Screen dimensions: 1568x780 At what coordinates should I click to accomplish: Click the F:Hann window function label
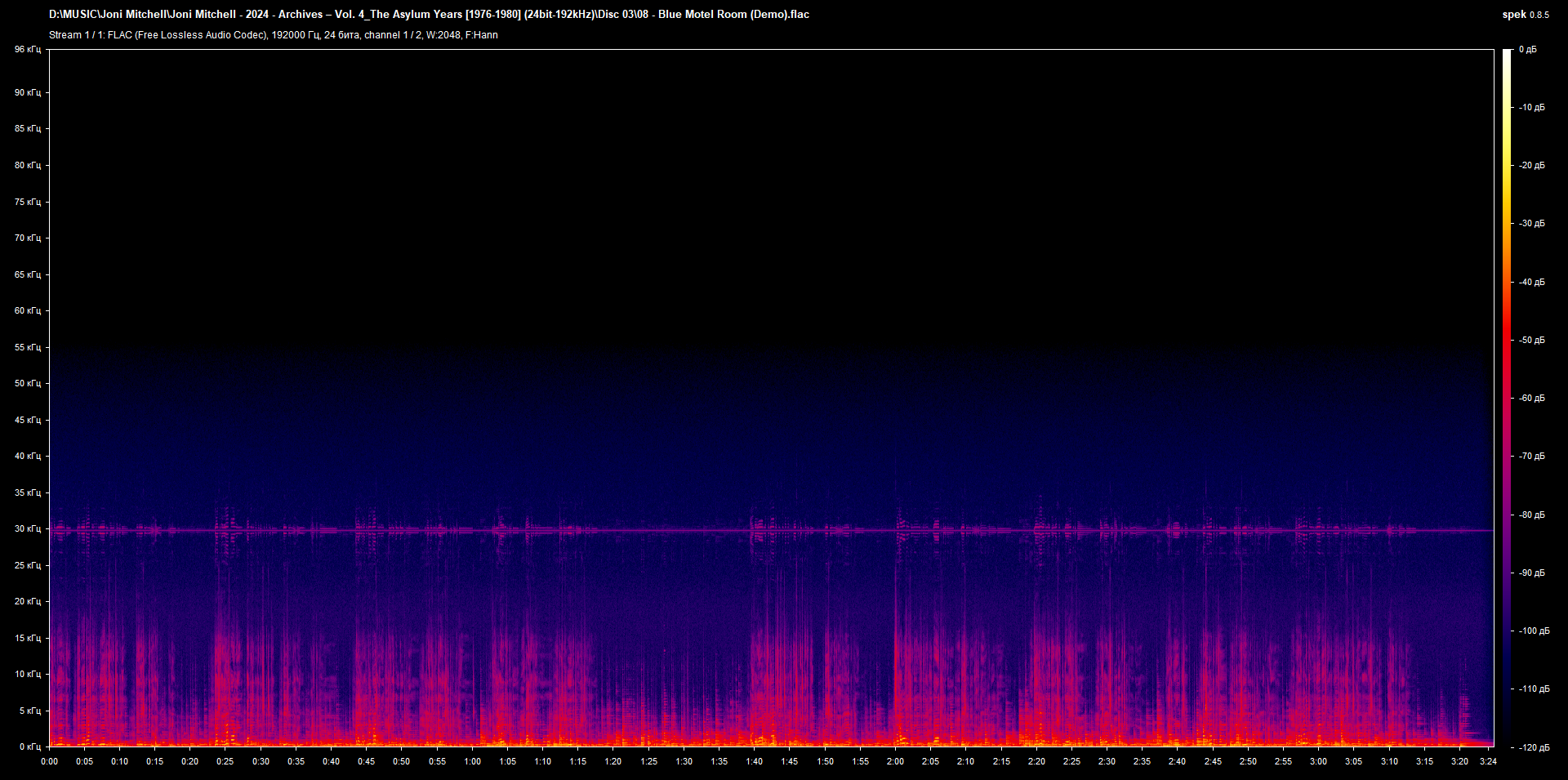(482, 35)
